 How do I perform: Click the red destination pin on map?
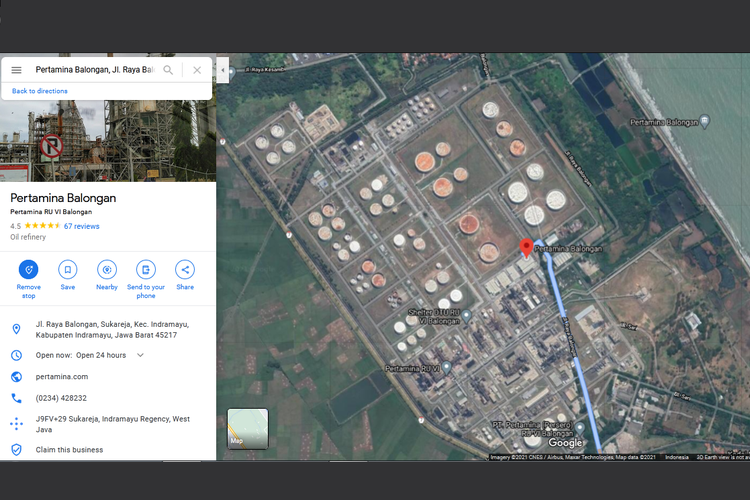pyautogui.click(x=526, y=248)
